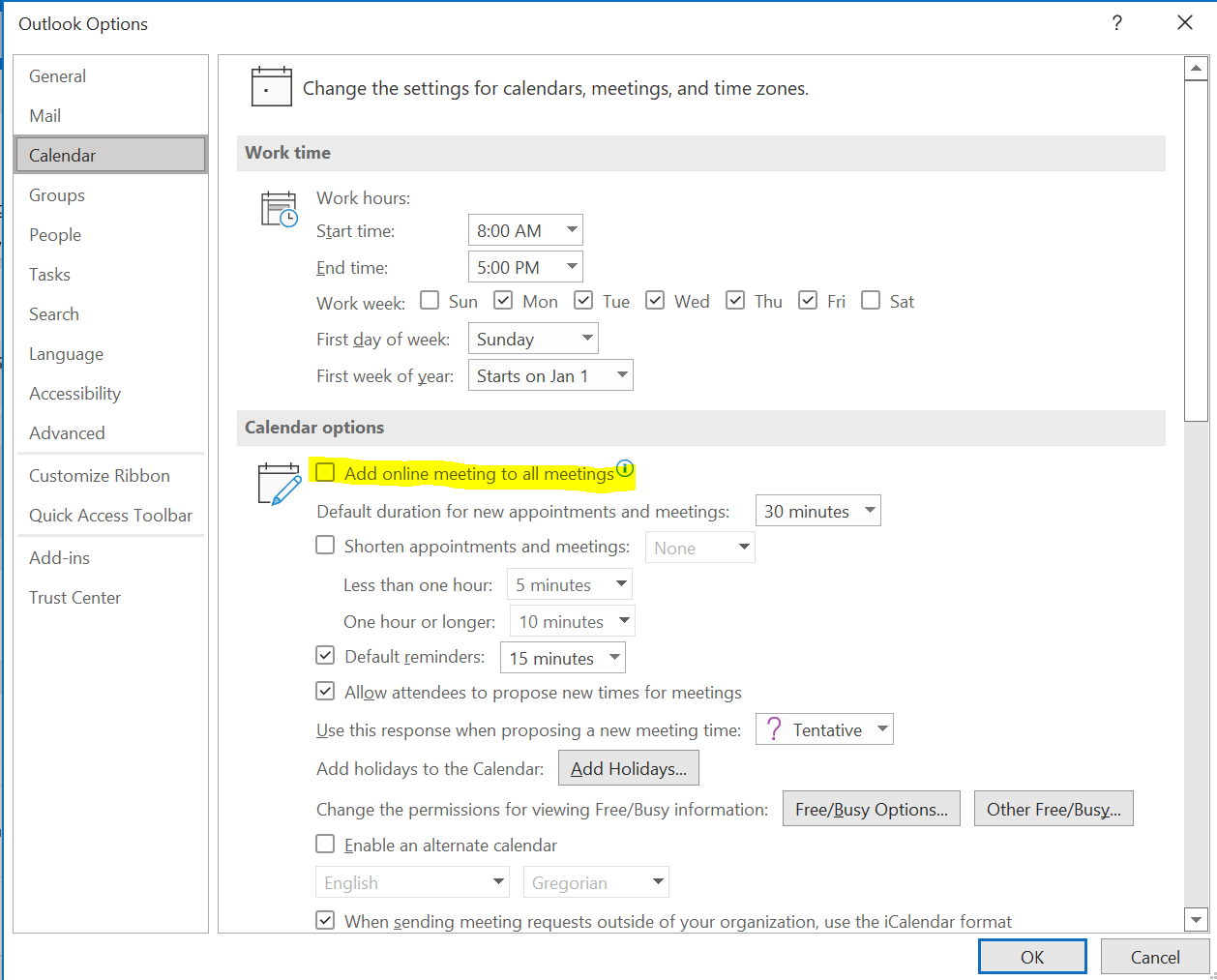Open the Tentative response dropdown

(824, 729)
